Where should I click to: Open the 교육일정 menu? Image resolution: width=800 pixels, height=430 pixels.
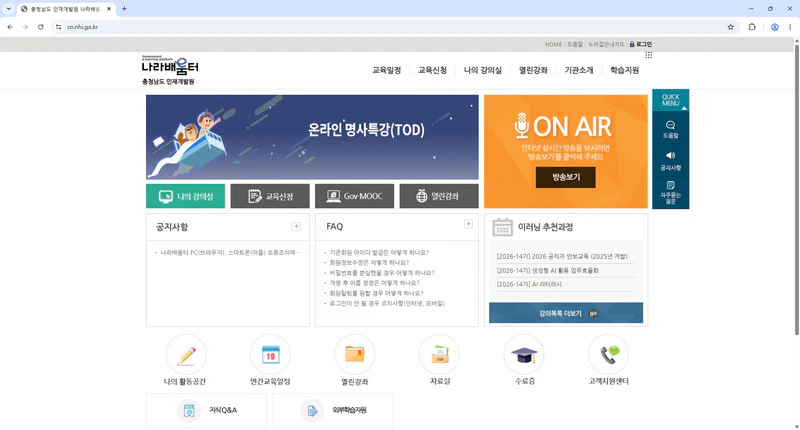386,70
